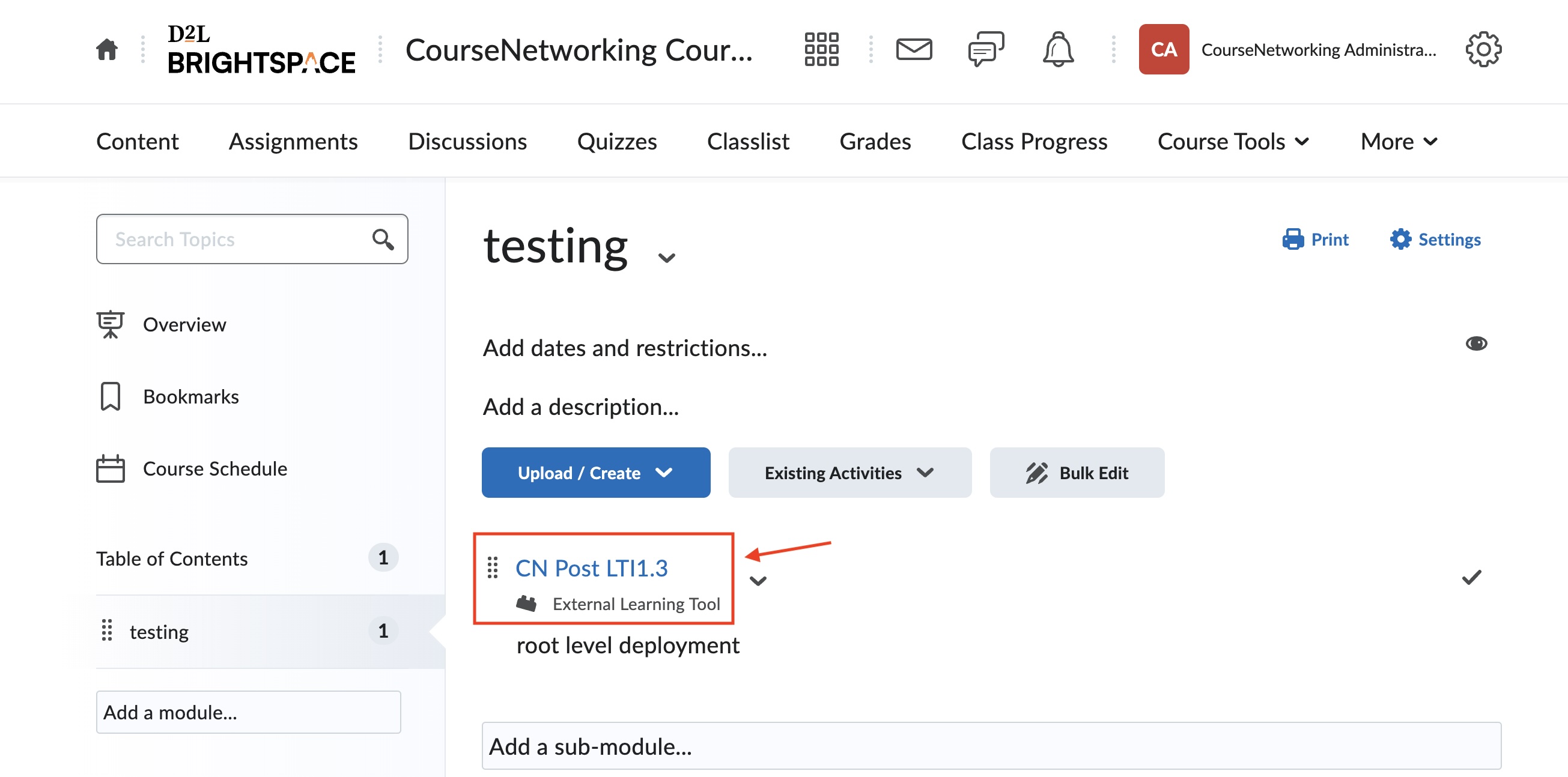Open the CourseNetworking Administrator user menu
Image resolution: width=1568 pixels, height=777 pixels.
pos(1287,49)
